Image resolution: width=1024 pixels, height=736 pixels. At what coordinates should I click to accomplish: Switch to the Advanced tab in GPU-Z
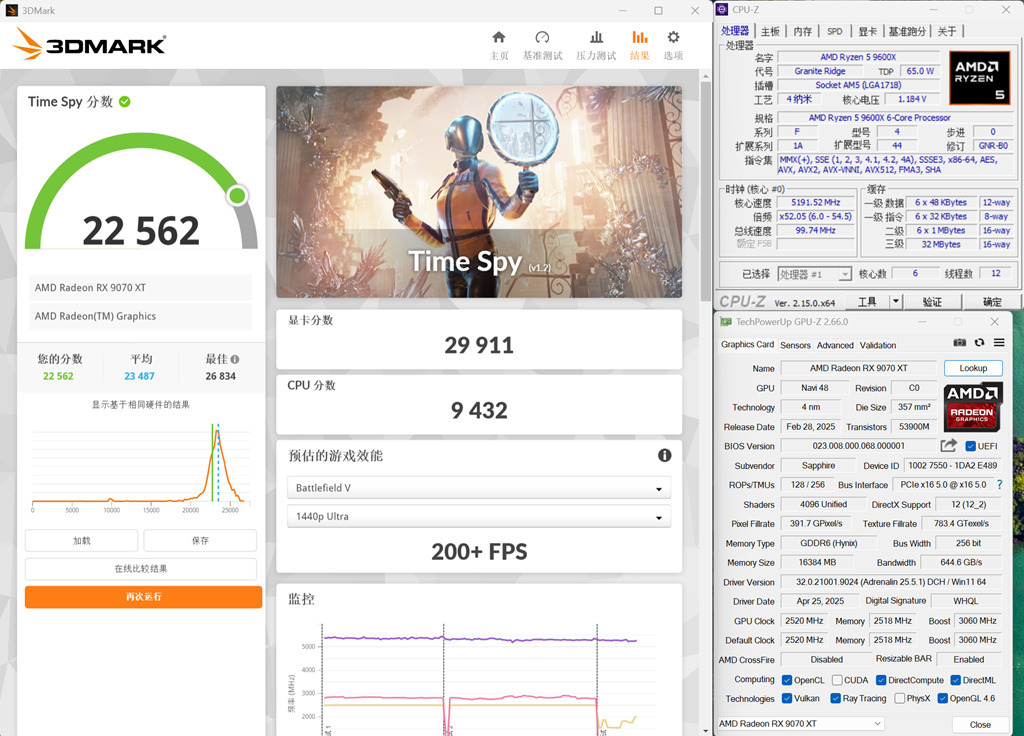click(835, 345)
